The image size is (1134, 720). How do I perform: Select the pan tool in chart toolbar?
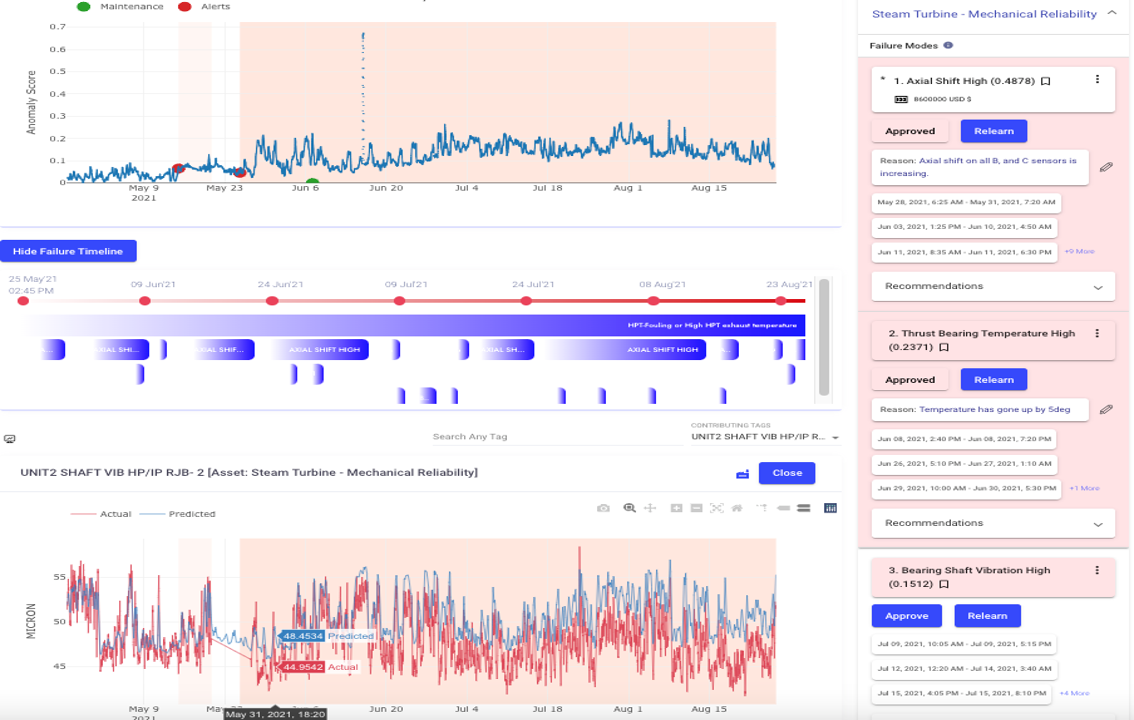[x=650, y=508]
